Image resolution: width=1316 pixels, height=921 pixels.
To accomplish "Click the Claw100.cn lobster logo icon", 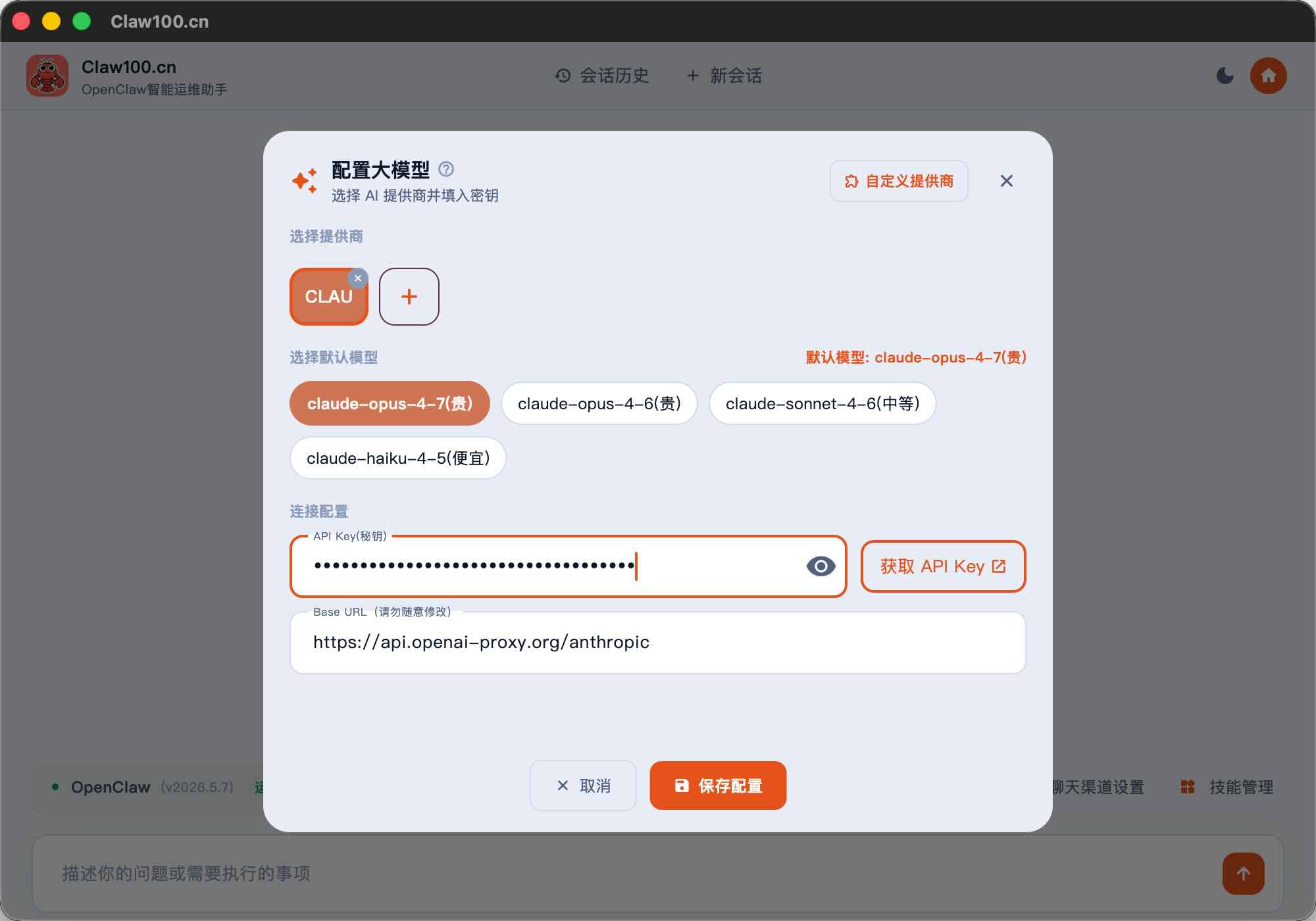I will (x=47, y=76).
